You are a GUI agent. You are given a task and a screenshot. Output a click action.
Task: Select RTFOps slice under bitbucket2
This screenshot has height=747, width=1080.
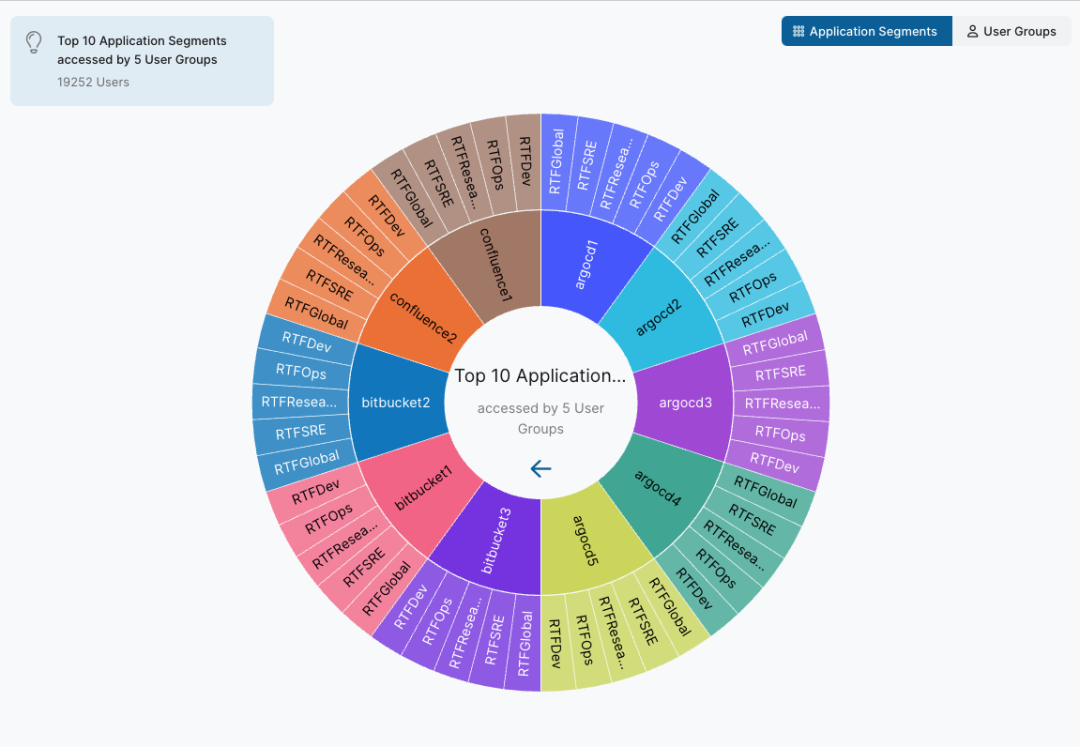tap(301, 372)
